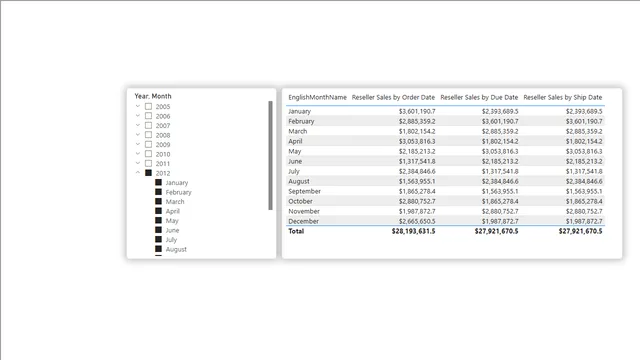Check the 2011 year checkbox
Screen dimensions: 640x360
tap(149, 163)
